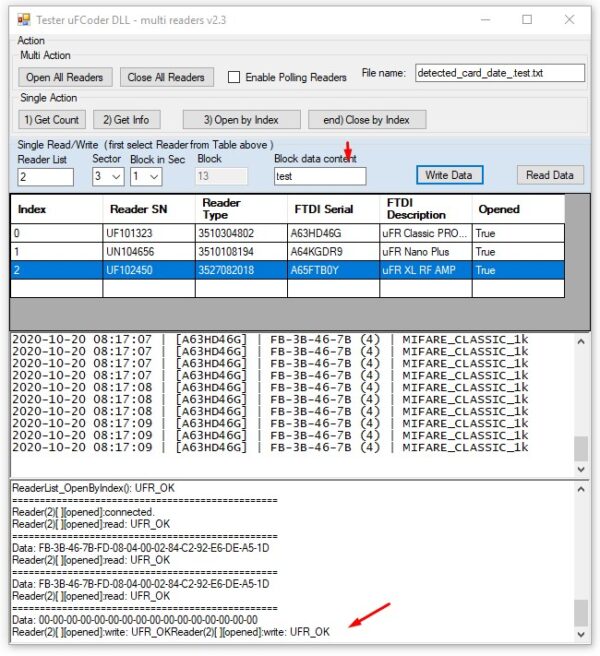Click Open All Readers button
The height and width of the screenshot is (656, 600).
pyautogui.click(x=65, y=77)
